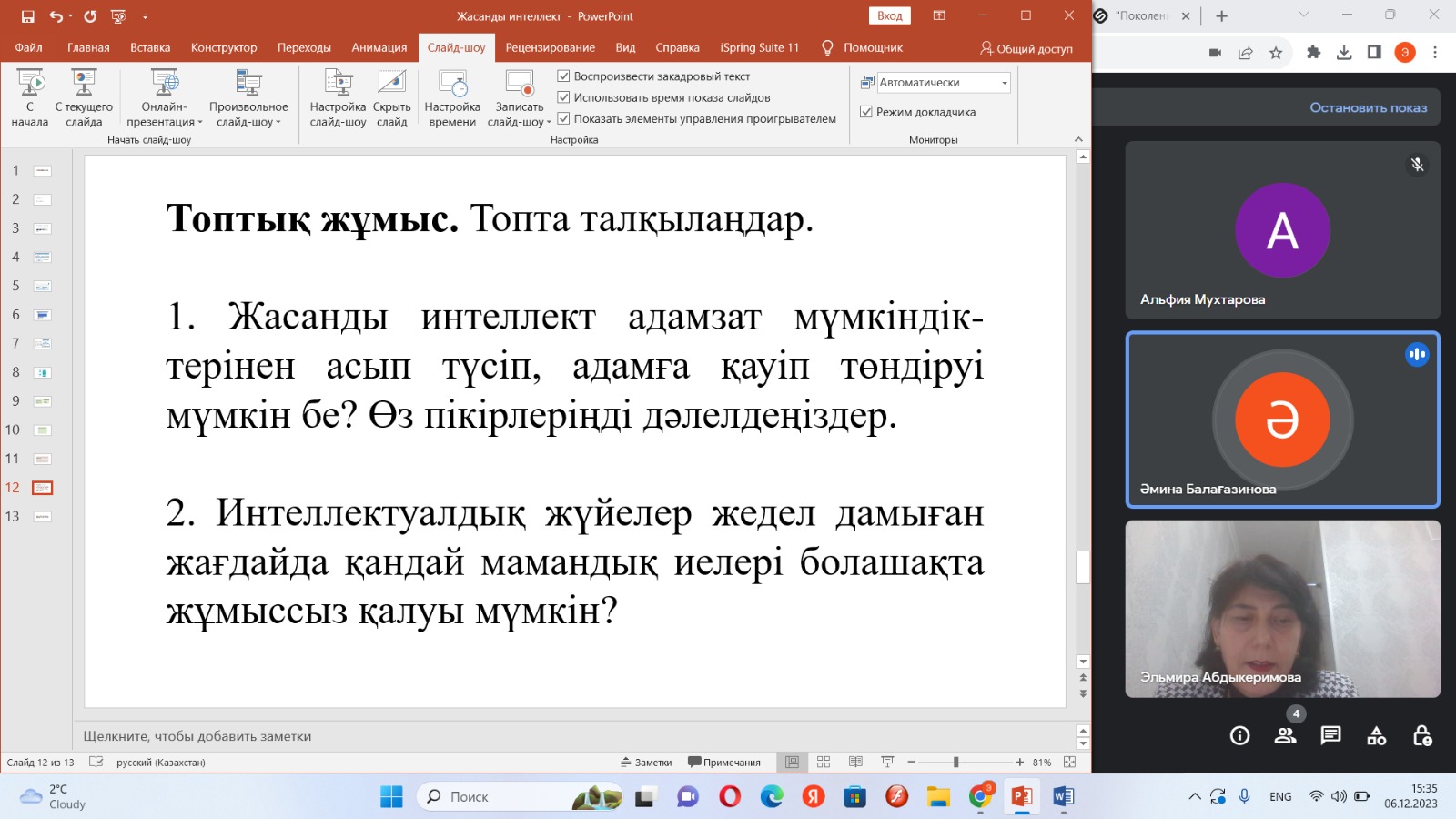1456x819 pixels.
Task: Open the Анимация ribbon tab
Action: [379, 47]
